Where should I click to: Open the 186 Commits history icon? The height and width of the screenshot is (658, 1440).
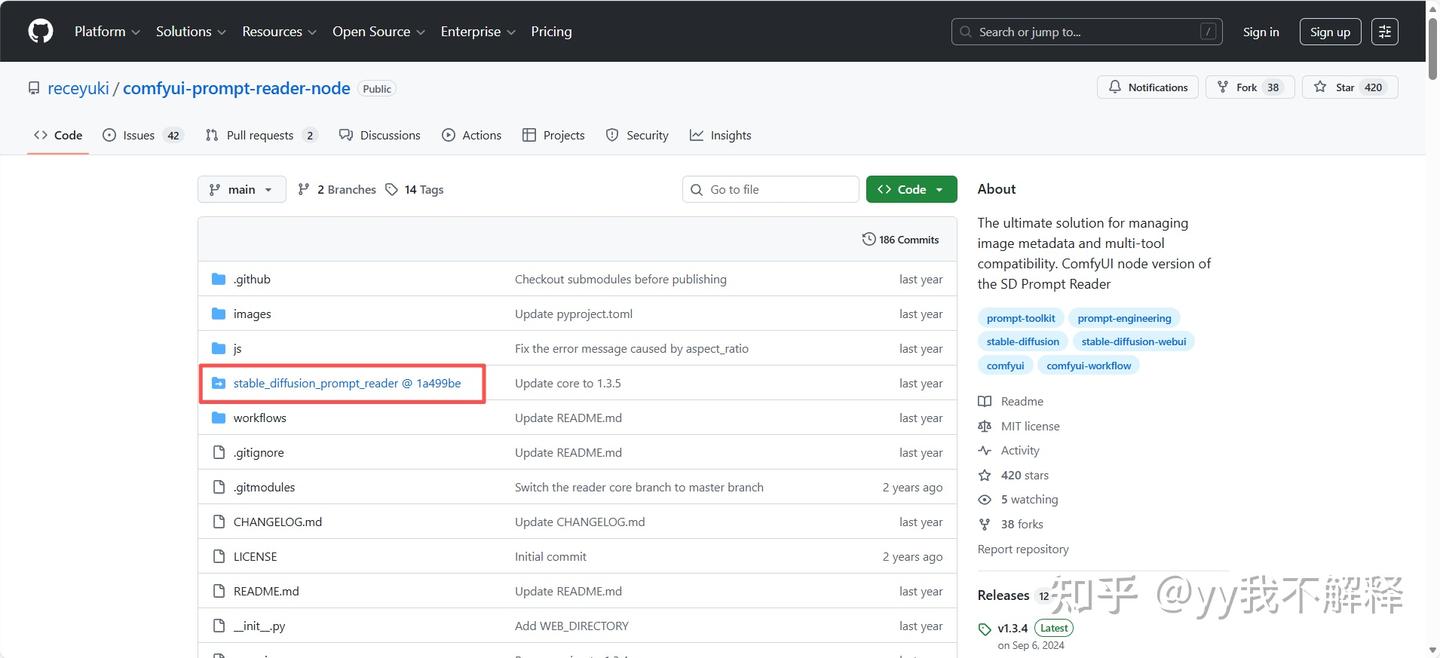[869, 240]
